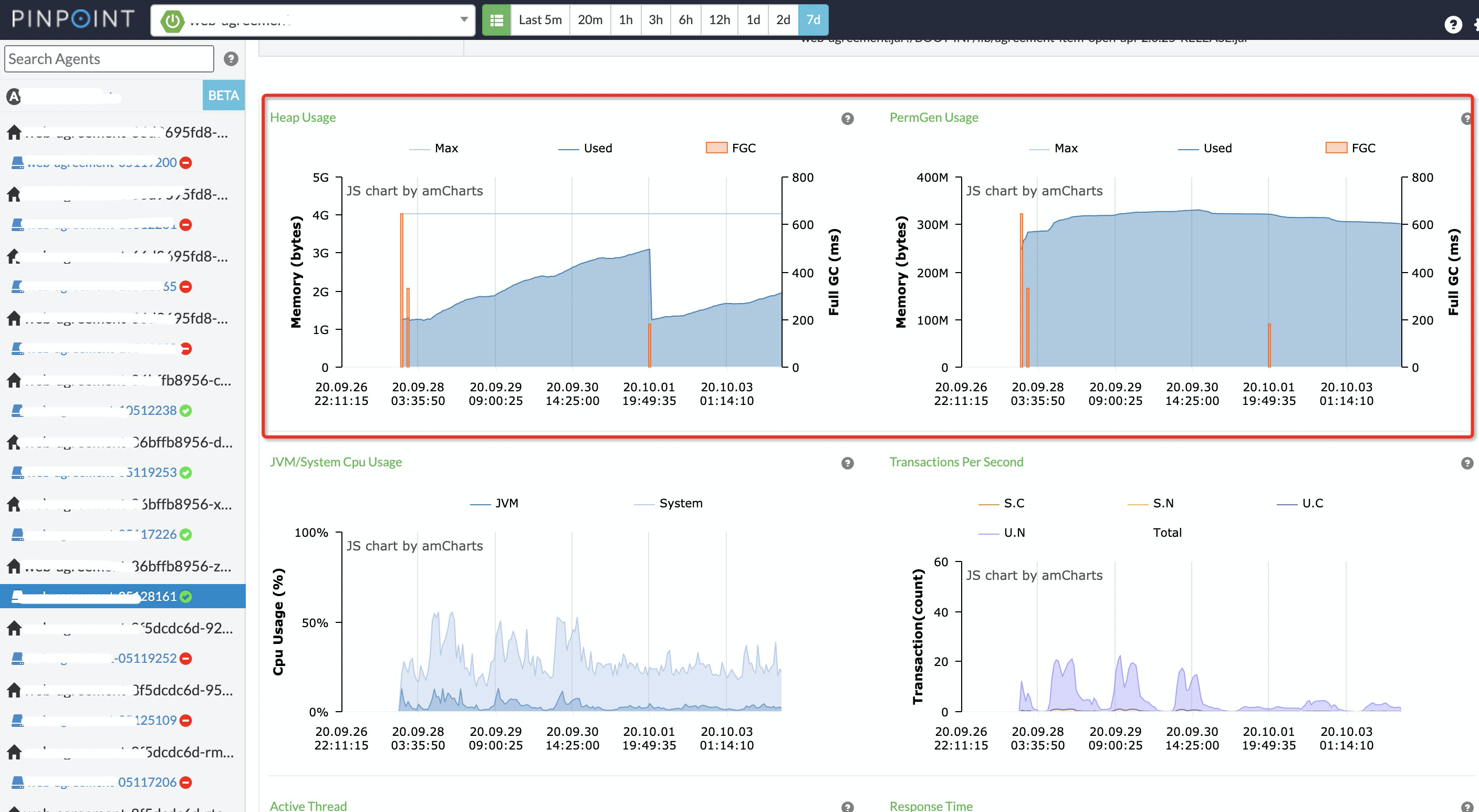This screenshot has height=812, width=1479.
Task: Toggle Used series in PermGen Usage legend
Action: tap(1204, 148)
